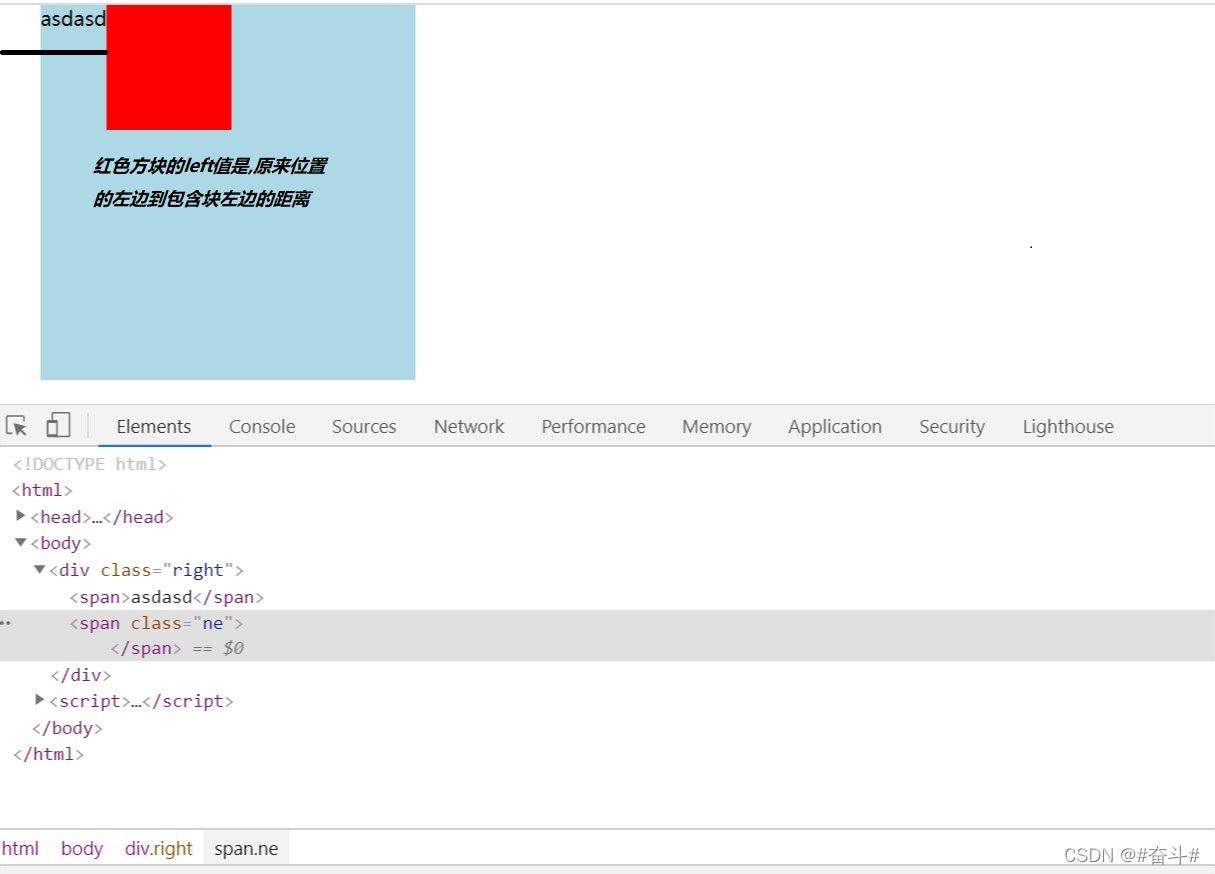
Task: Click the asdasd text in the page
Action: pyautogui.click(x=73, y=19)
